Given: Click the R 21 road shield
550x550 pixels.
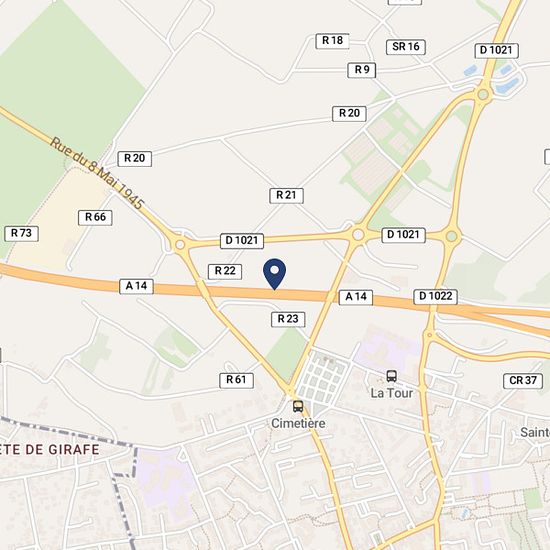Looking at the screenshot, I should pos(286,195).
